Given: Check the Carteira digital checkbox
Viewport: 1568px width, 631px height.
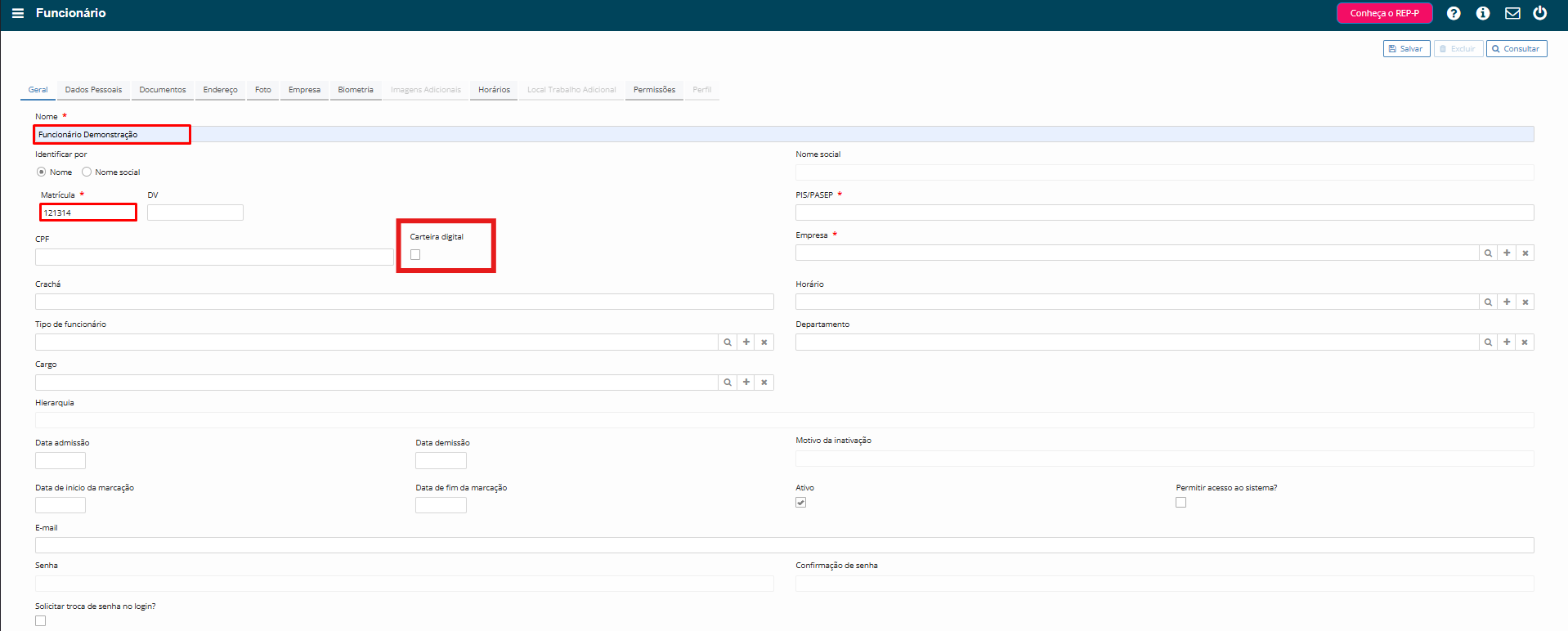Looking at the screenshot, I should tap(415, 255).
